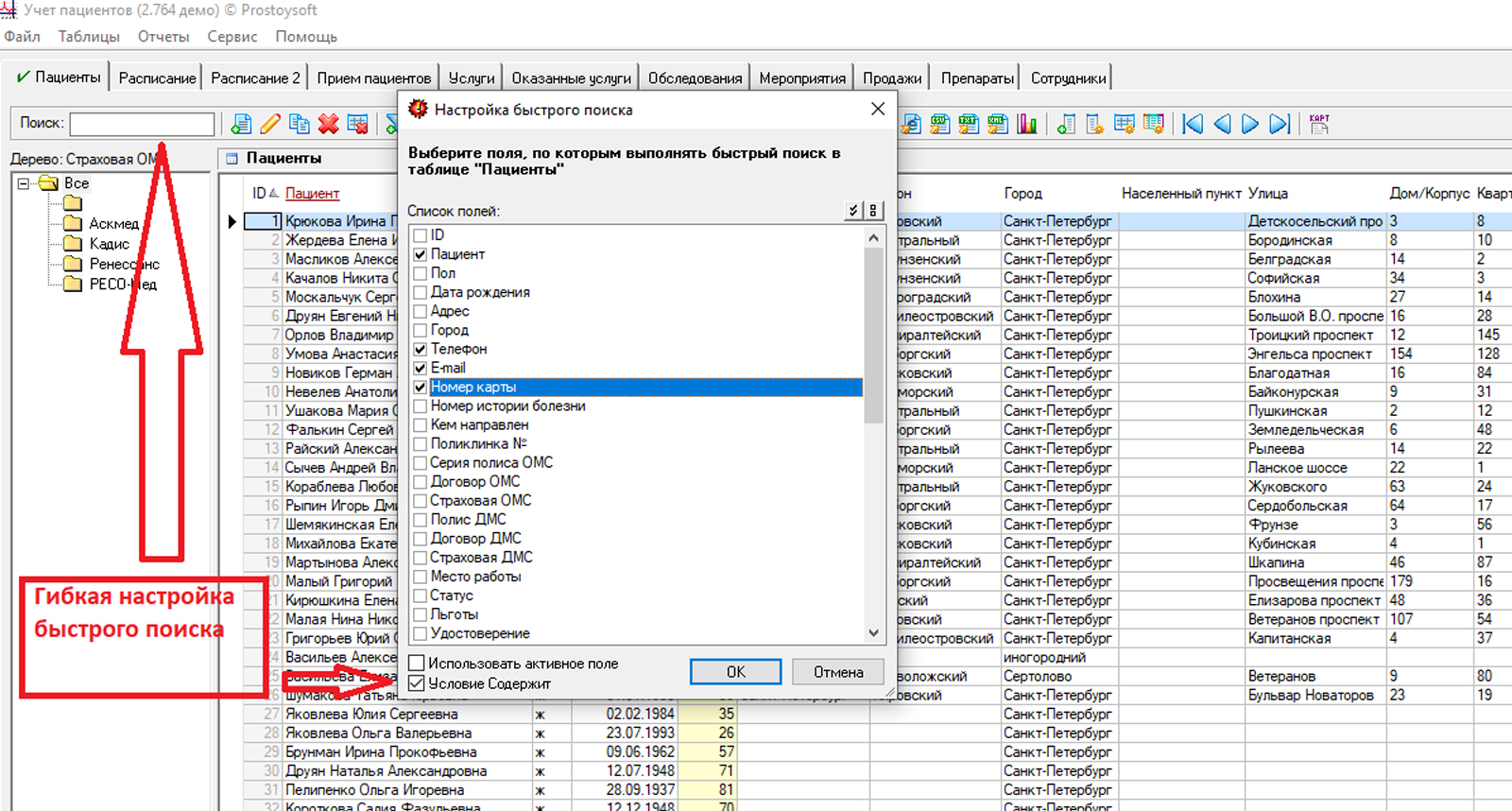Viewport: 1512px width, 811px height.
Task: Click delete-all table icon with red X
Action: click(x=357, y=124)
